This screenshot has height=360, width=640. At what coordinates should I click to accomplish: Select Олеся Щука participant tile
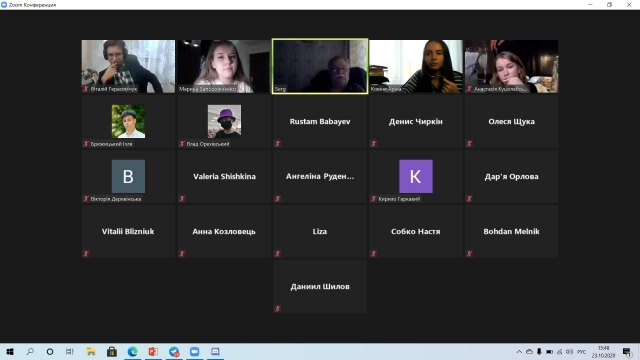[x=511, y=121]
